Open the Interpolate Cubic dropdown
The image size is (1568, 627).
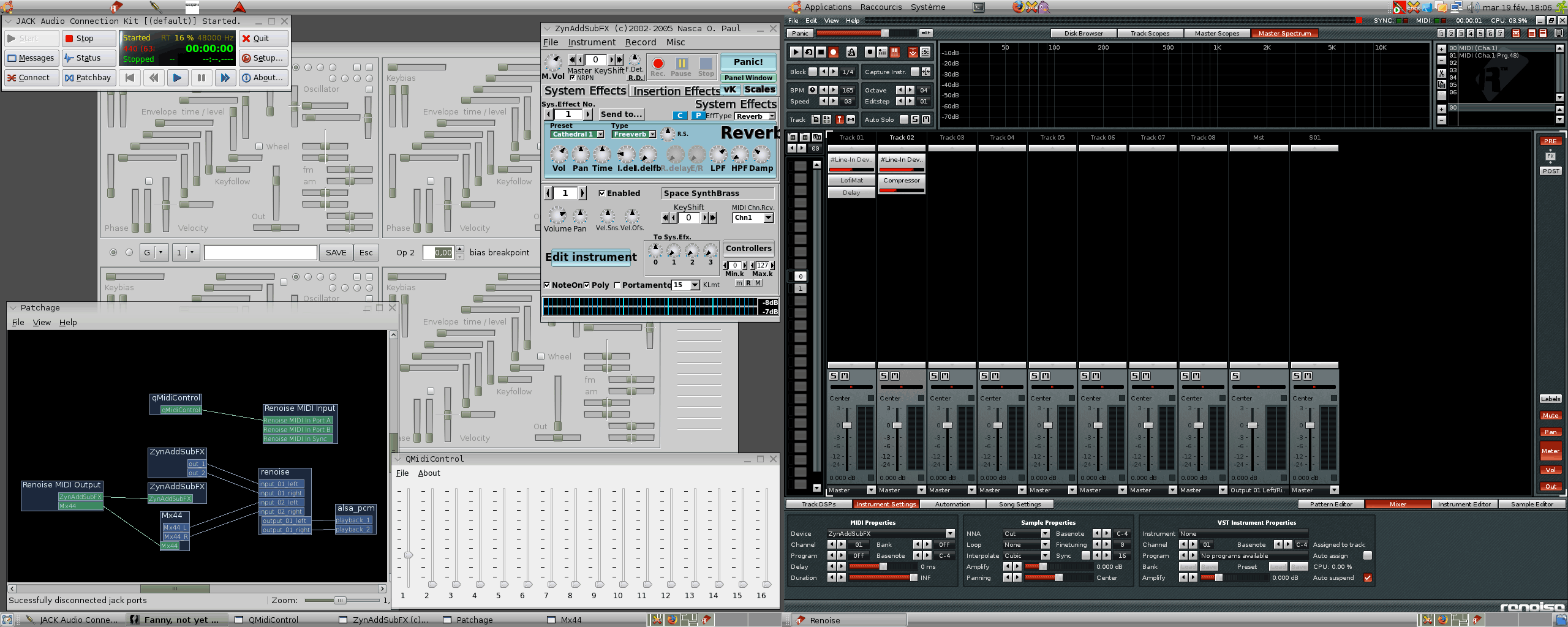point(1027,555)
